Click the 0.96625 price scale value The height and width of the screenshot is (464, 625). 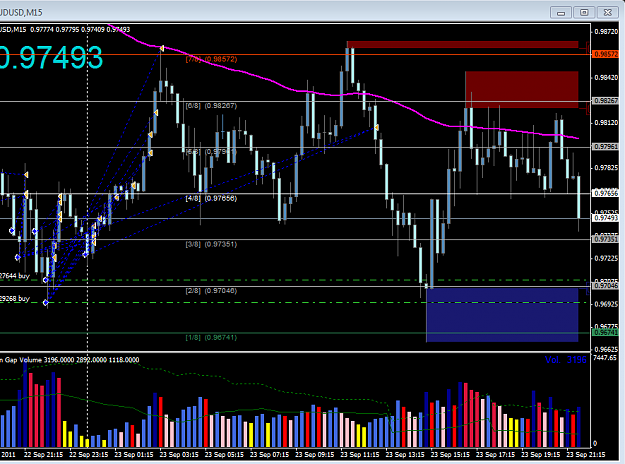click(x=606, y=349)
